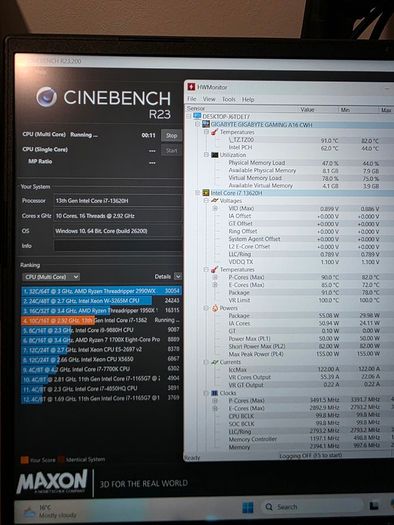
Task: Select the orange Core i7-1362 Running row
Action: click(101, 320)
